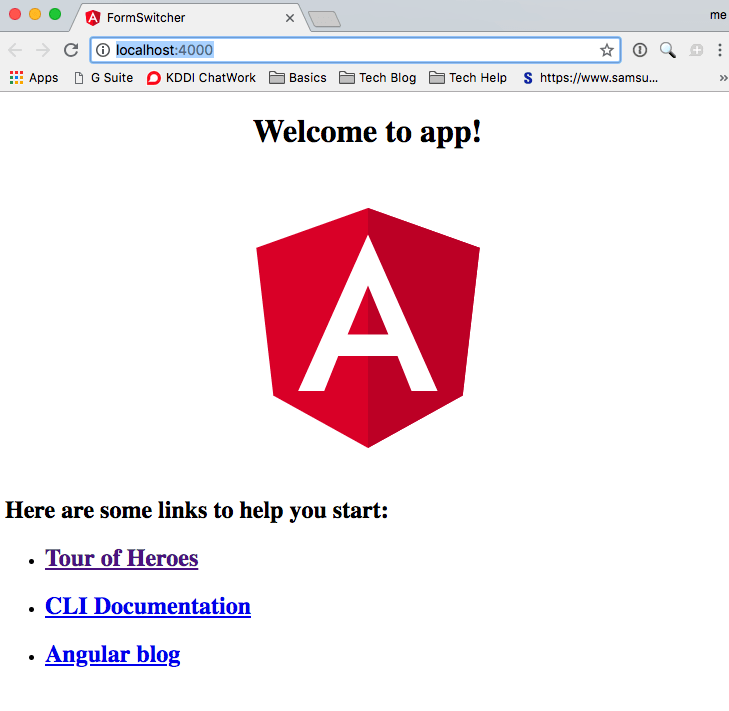Show hidden bookmarks via double chevron
The width and height of the screenshot is (729, 711).
(723, 78)
